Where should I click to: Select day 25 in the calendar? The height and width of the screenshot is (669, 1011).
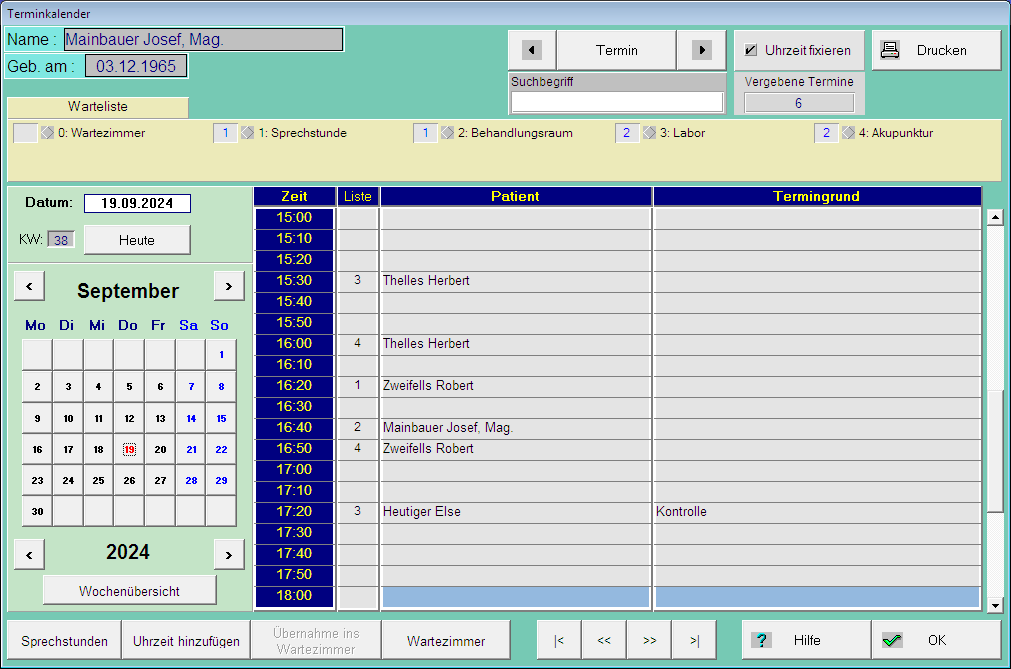(98, 480)
